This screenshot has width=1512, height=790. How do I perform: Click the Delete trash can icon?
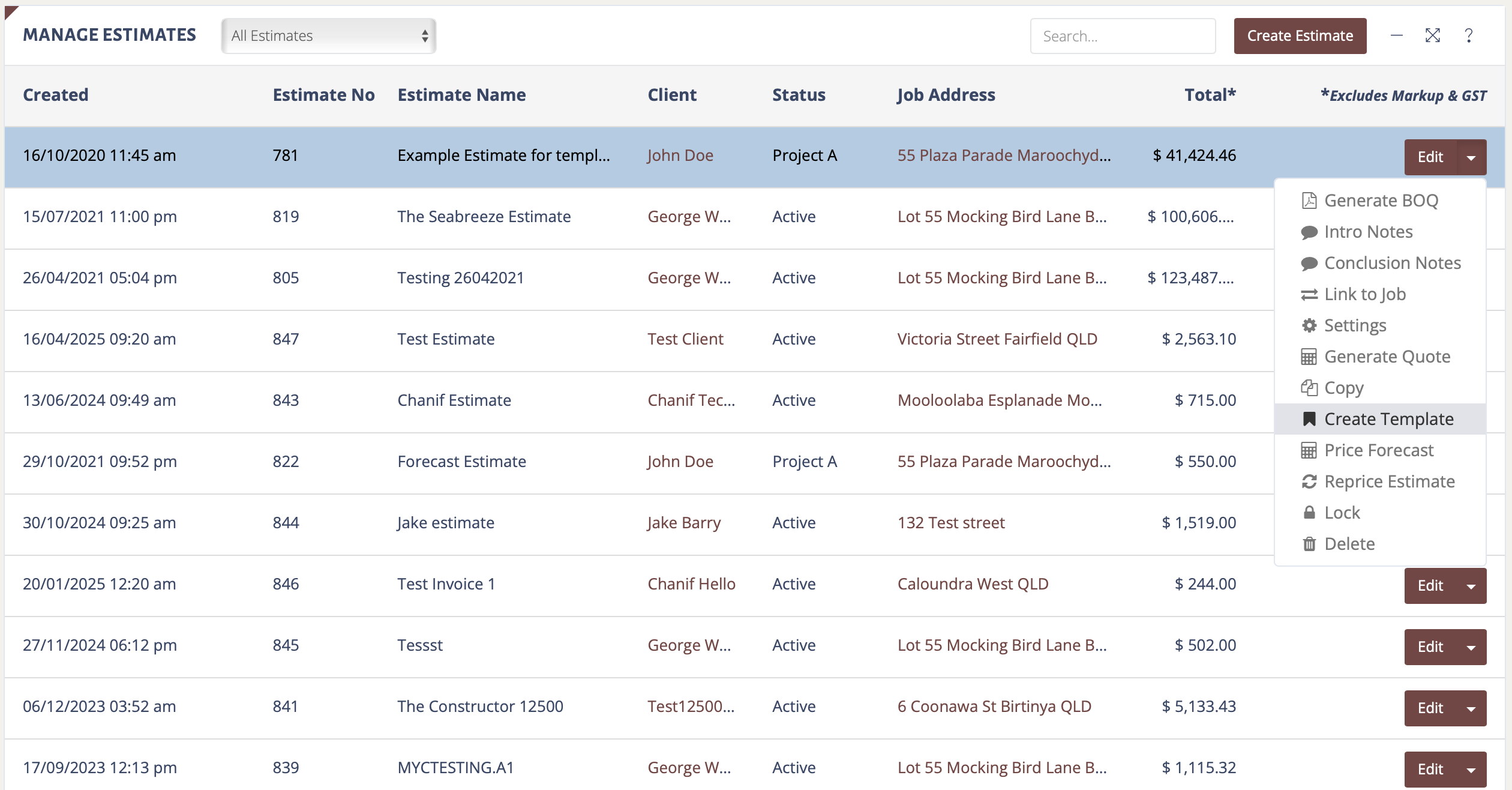pos(1309,544)
